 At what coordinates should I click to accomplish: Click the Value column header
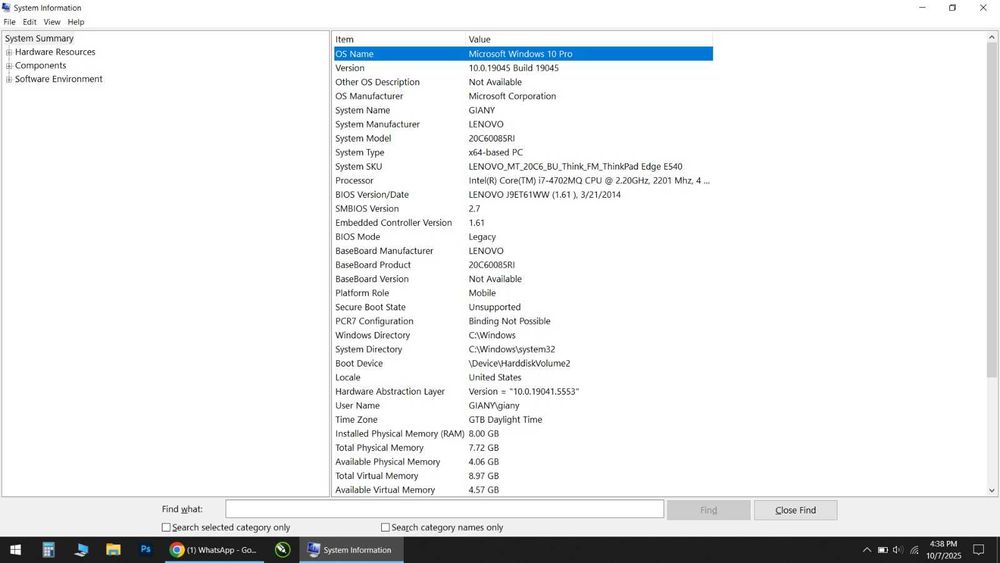(x=589, y=40)
